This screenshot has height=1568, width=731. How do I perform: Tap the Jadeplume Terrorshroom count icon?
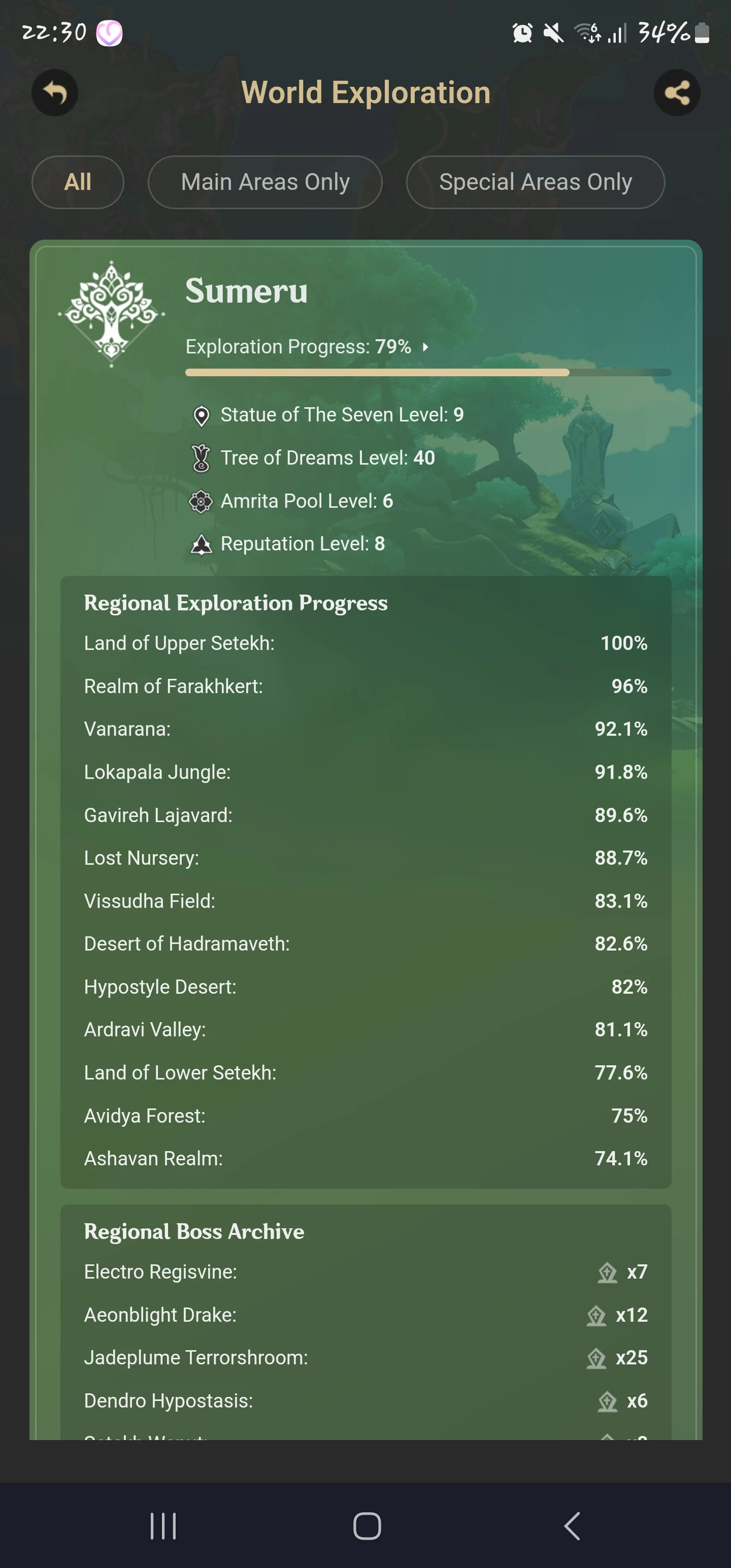[596, 1358]
